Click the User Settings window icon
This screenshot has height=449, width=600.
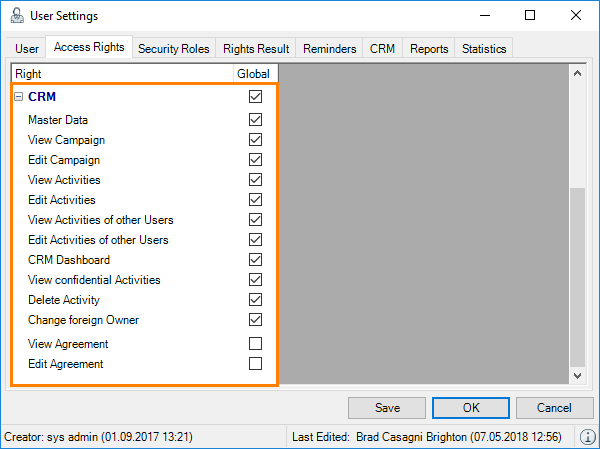17,16
